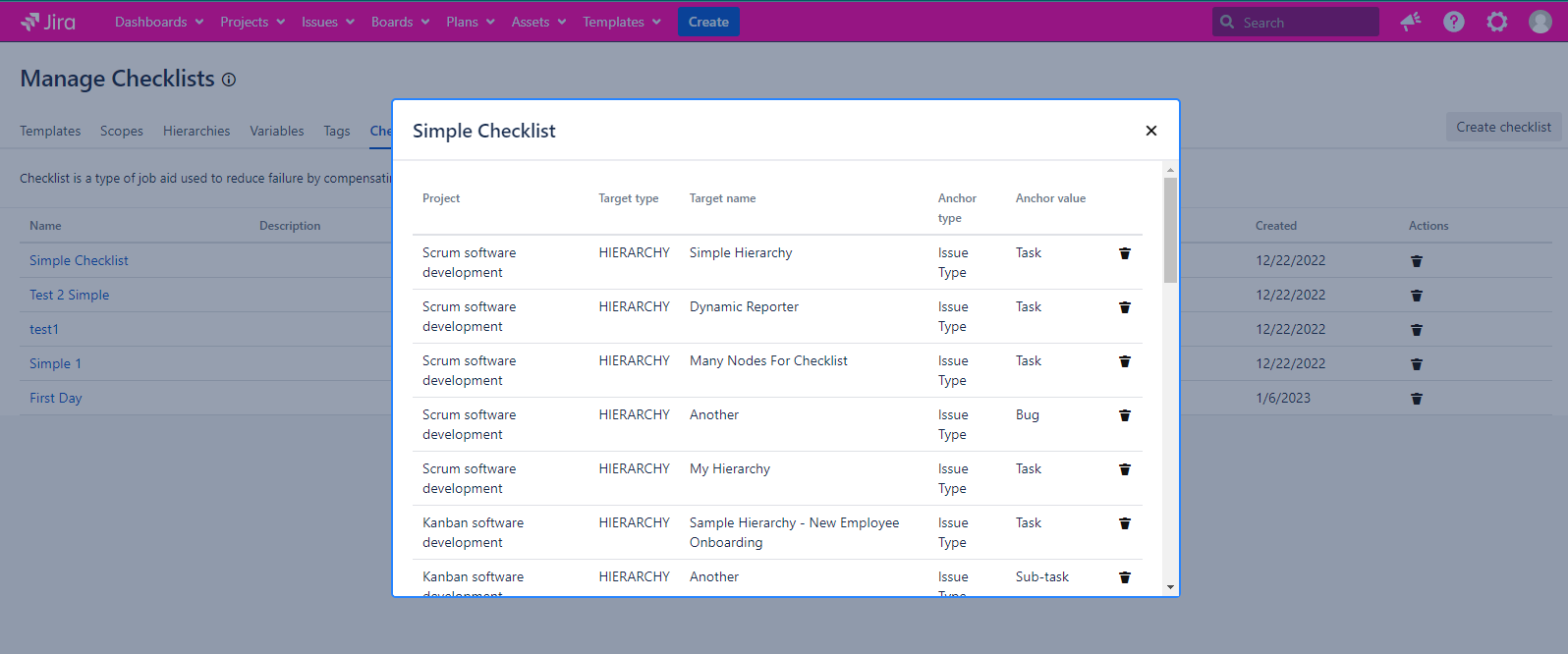Open the Jira notifications megaphone icon
The width and height of the screenshot is (1568, 654).
click(x=1411, y=22)
